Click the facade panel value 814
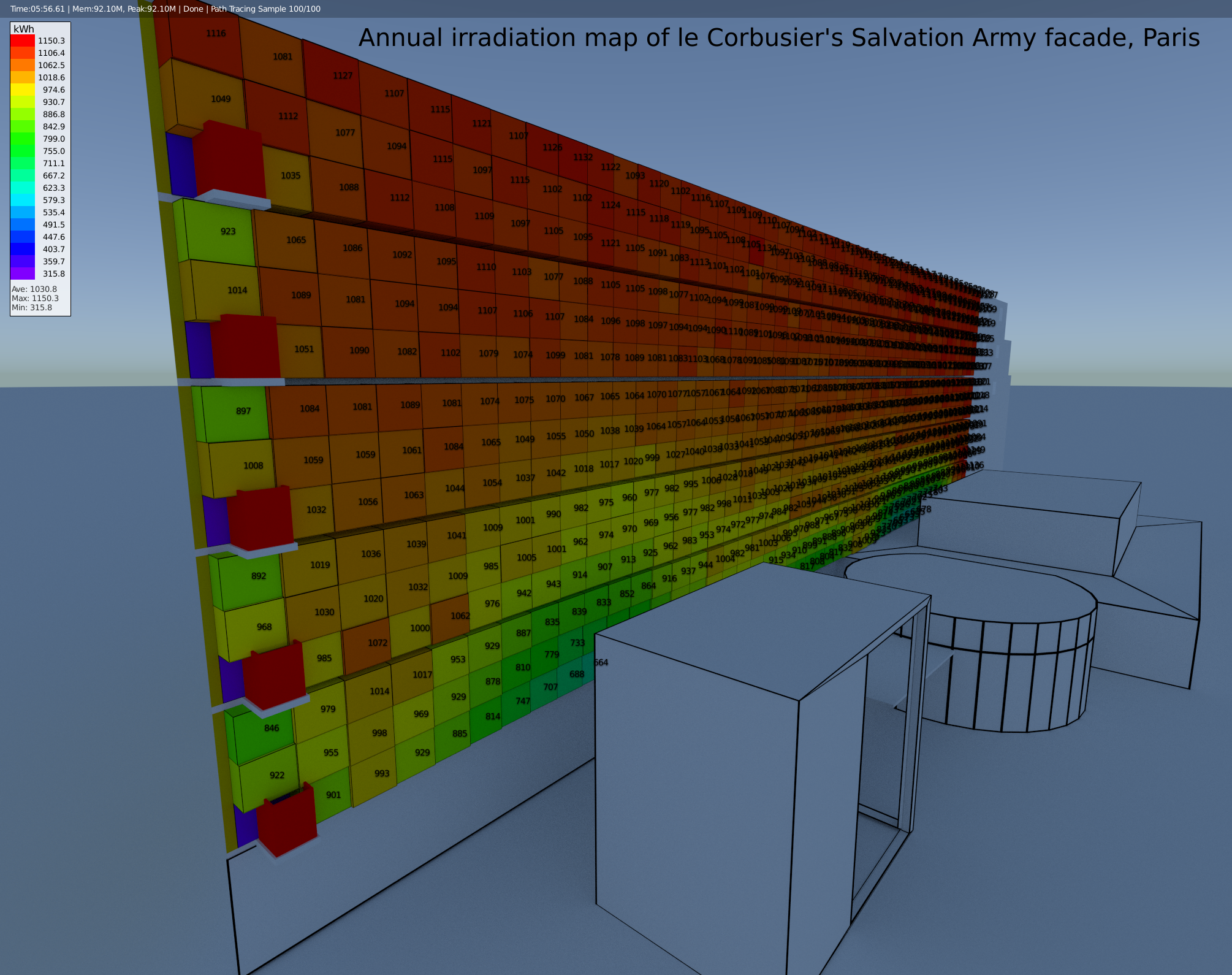The image size is (1232, 975). coord(493,716)
